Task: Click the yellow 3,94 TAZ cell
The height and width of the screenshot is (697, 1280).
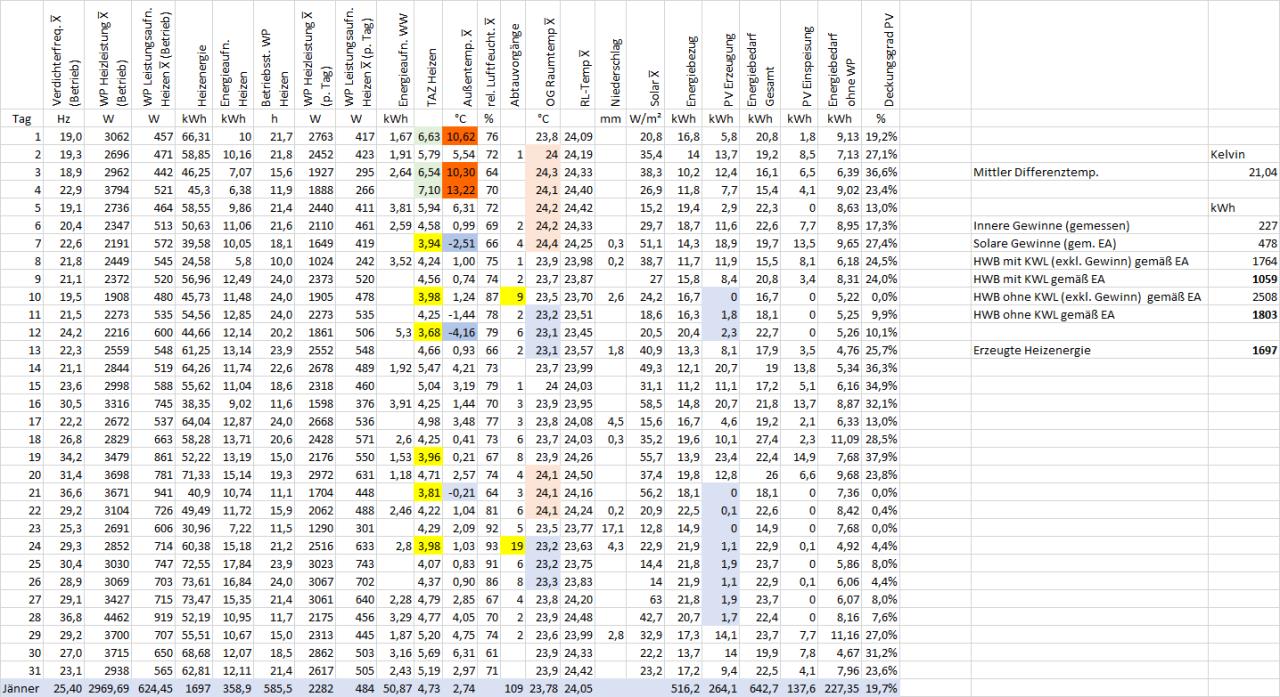Action: 429,244
